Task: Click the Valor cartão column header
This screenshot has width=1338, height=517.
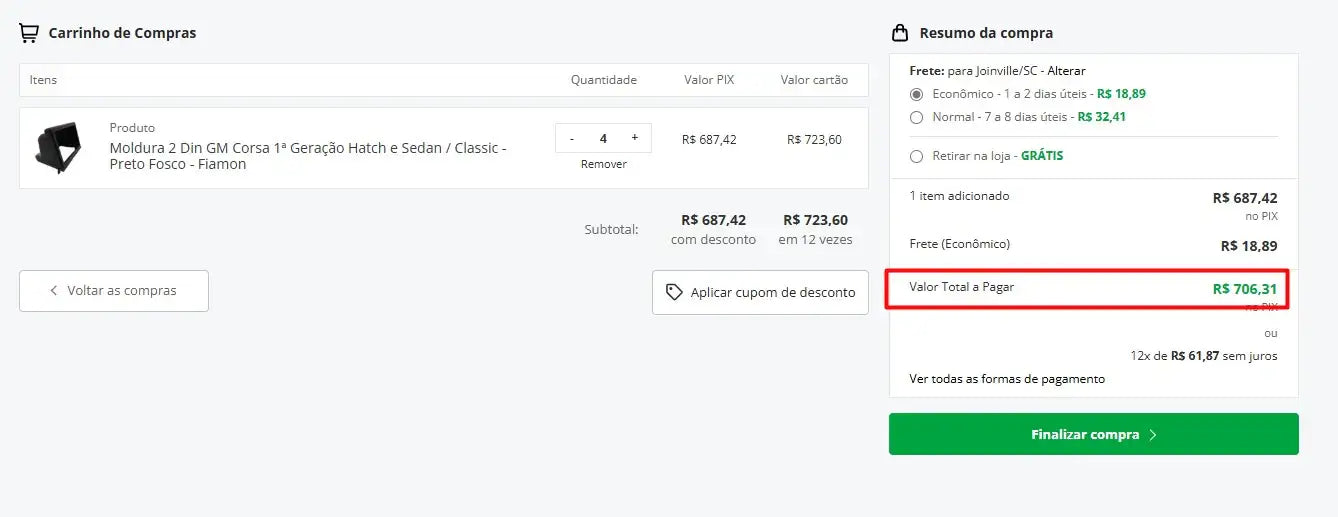Action: 814,80
